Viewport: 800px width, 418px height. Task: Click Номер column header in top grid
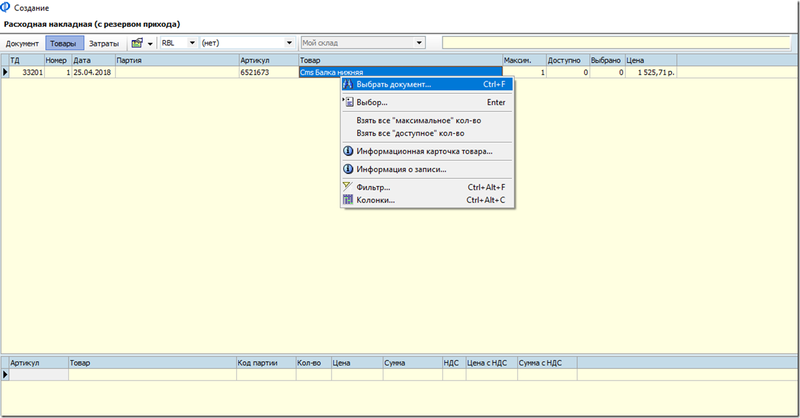point(58,60)
